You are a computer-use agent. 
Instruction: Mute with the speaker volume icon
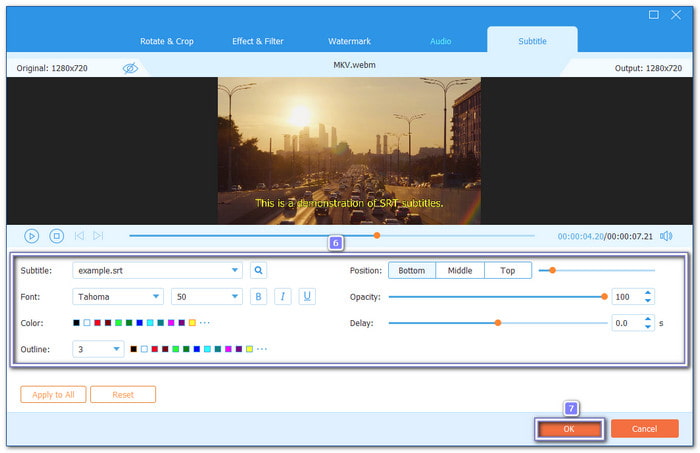[x=666, y=236]
